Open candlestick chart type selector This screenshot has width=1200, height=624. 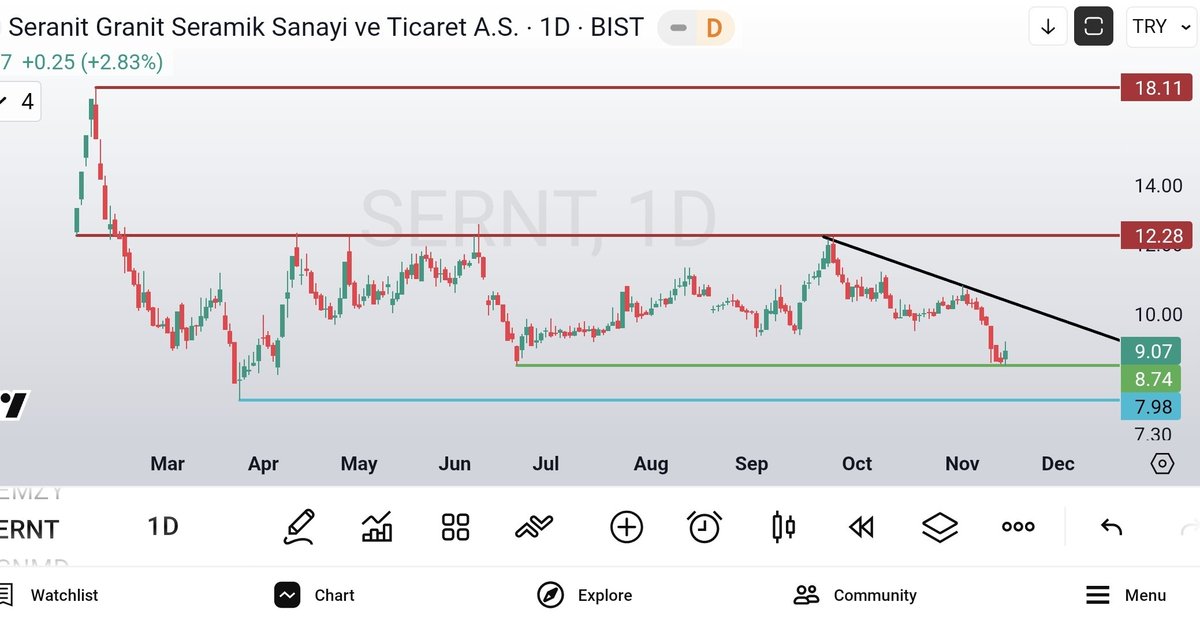783,526
